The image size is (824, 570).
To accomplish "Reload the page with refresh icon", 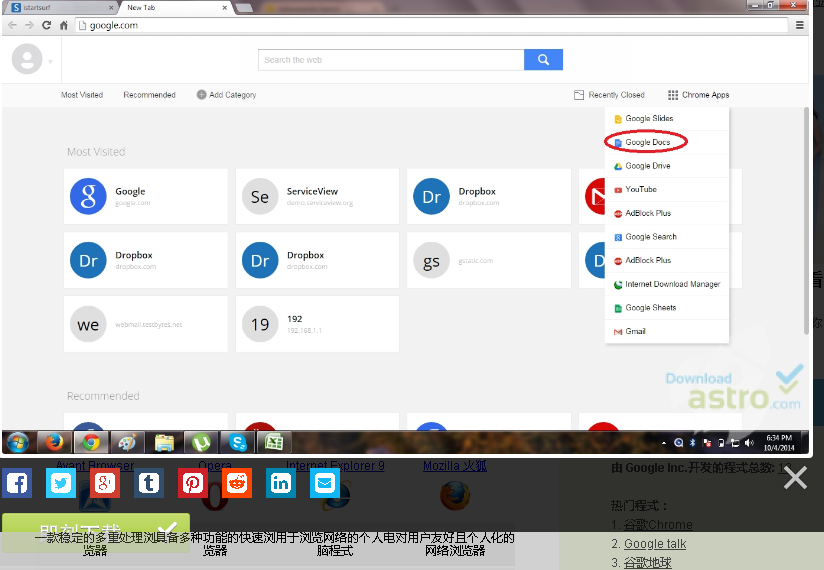I will click(x=46, y=25).
